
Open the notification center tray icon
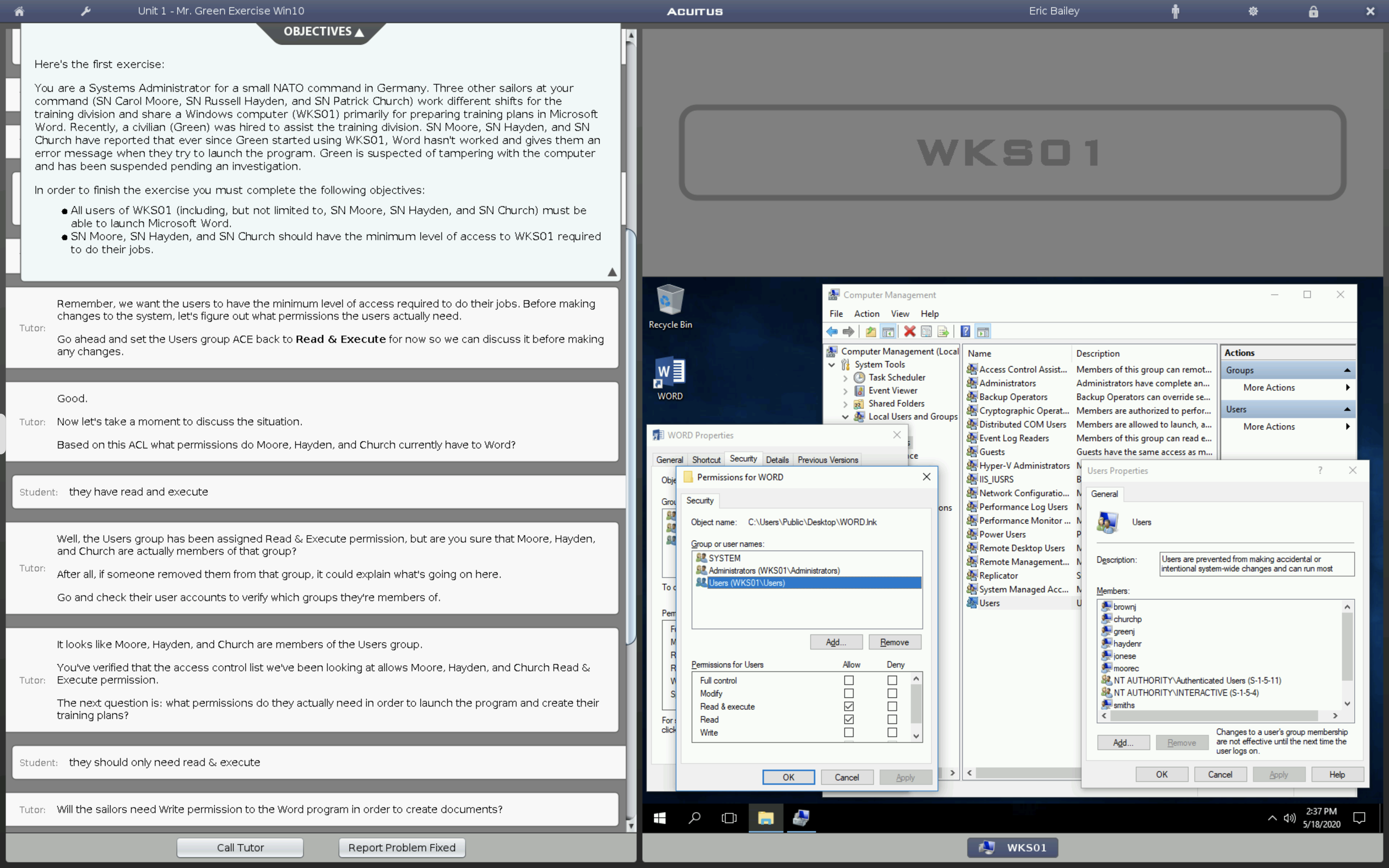(1359, 818)
